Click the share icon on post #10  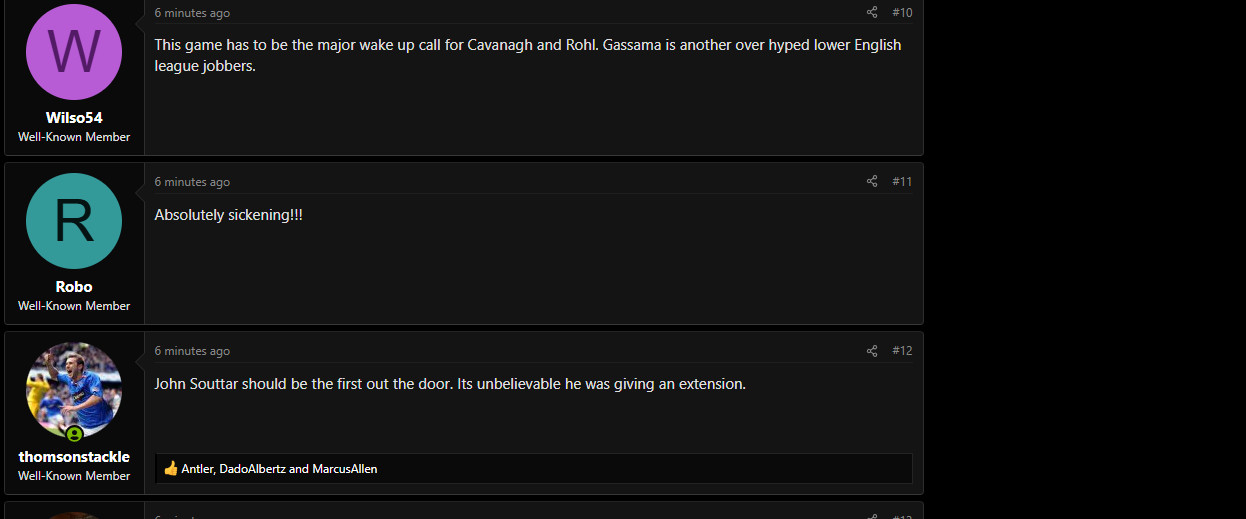coord(872,13)
